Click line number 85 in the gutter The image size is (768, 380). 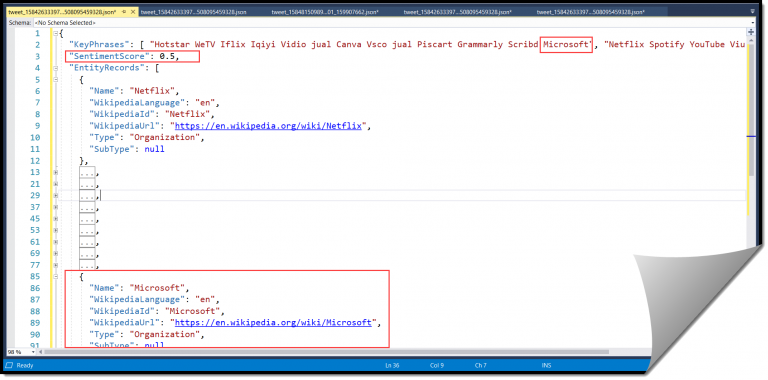(x=35, y=277)
